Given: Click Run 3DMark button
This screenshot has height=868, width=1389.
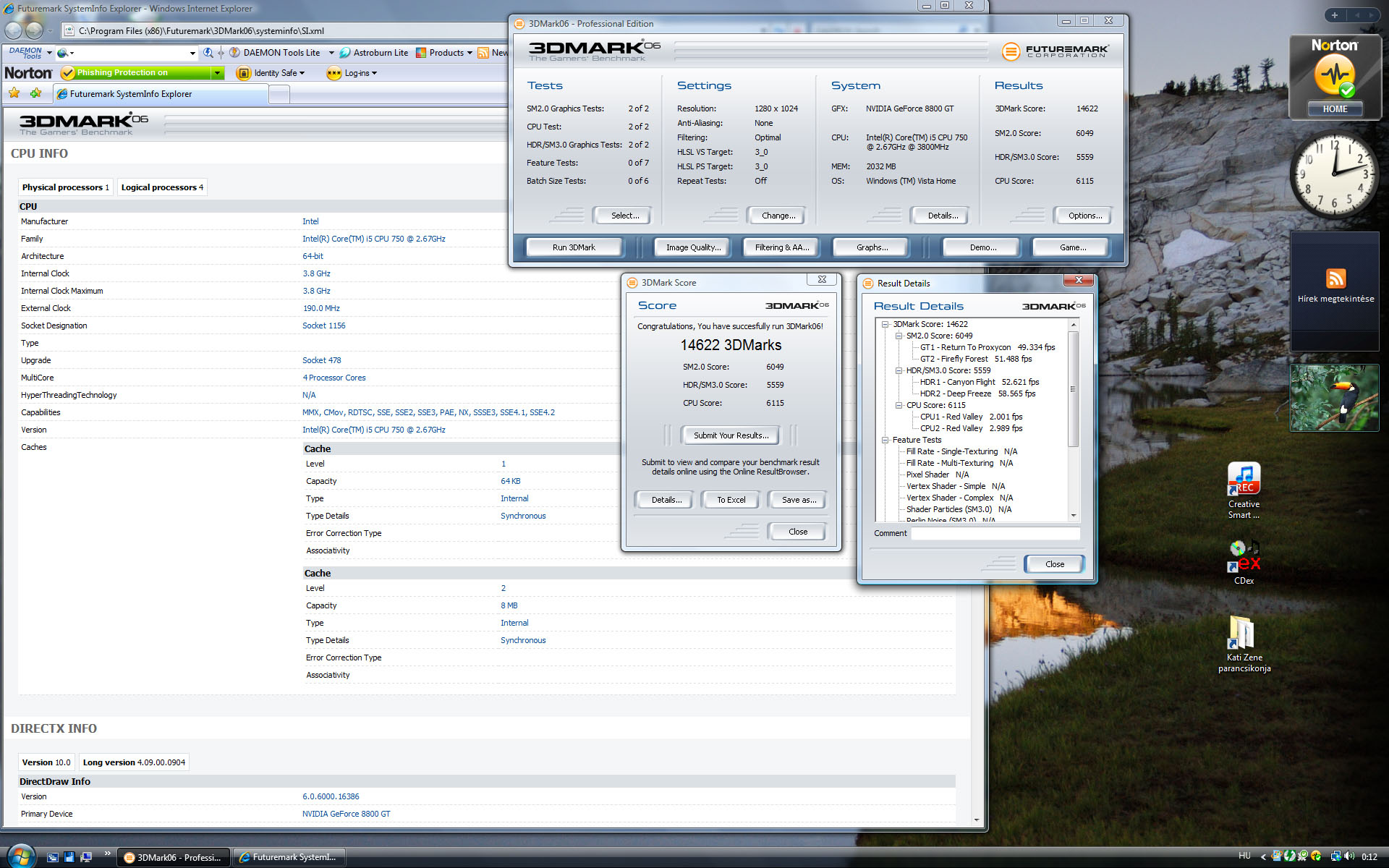Looking at the screenshot, I should coord(574,247).
